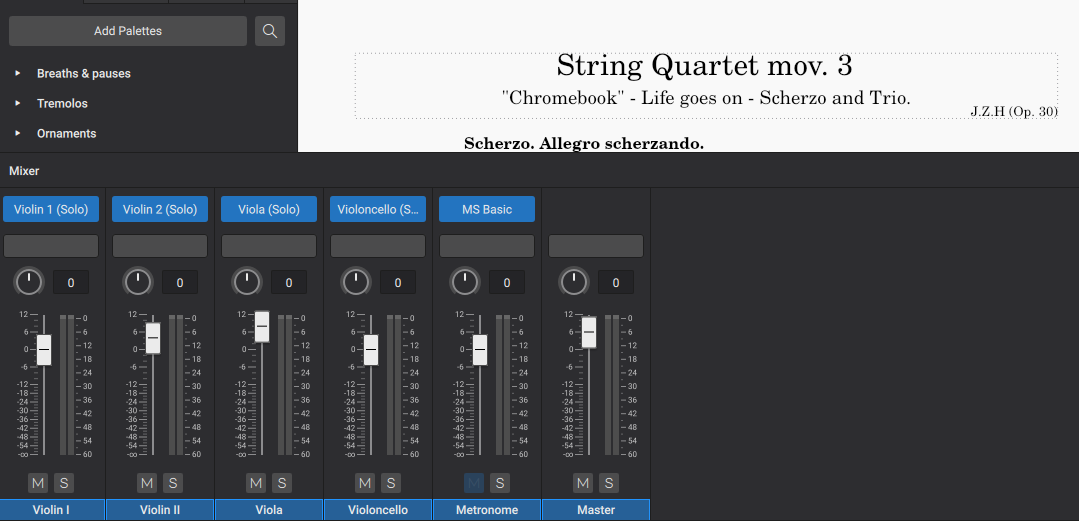Image resolution: width=1079 pixels, height=521 pixels.
Task: Select the Master channel label
Action: [x=596, y=510]
